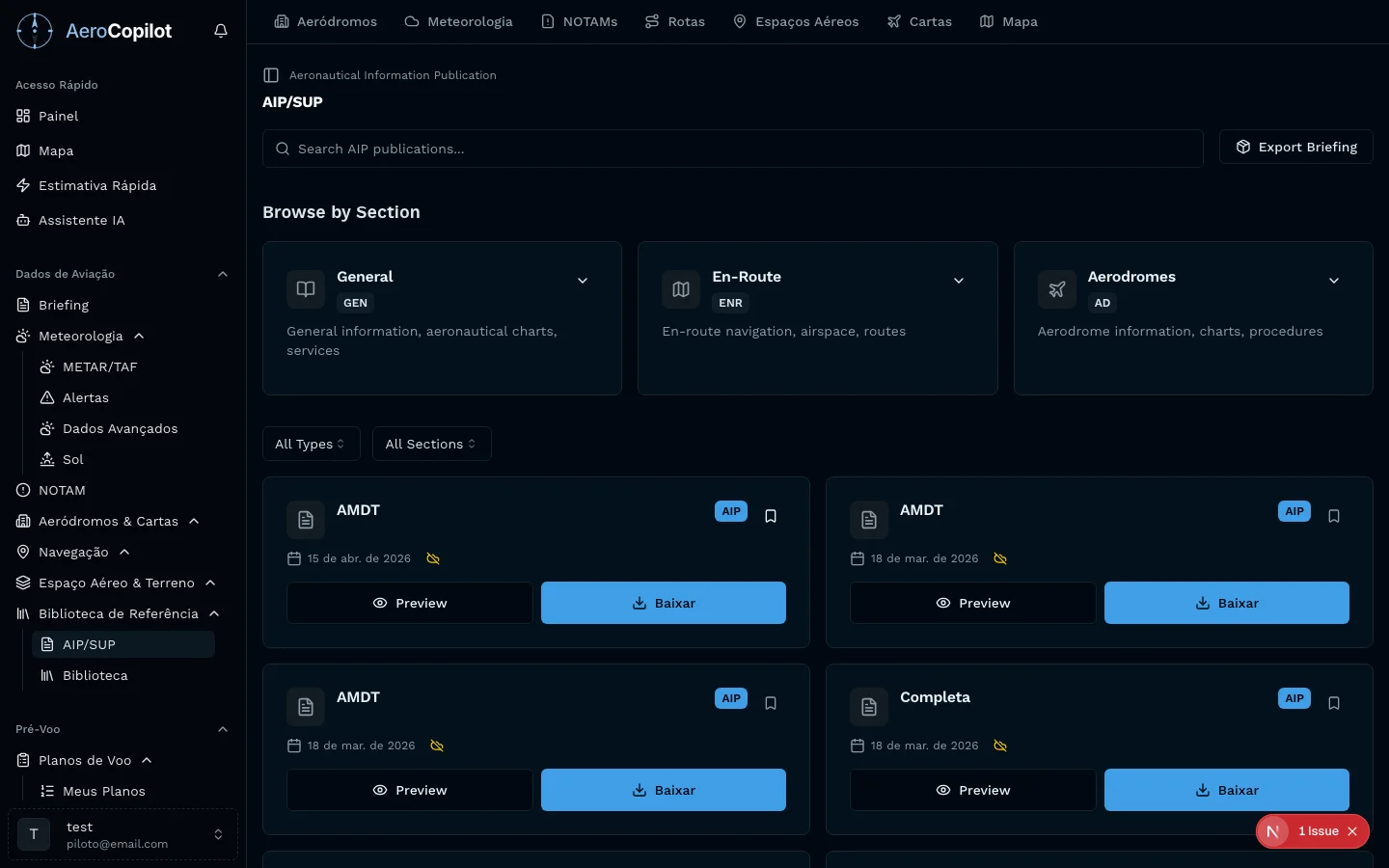1389x868 pixels.
Task: Click the notification bell icon
Action: click(221, 31)
